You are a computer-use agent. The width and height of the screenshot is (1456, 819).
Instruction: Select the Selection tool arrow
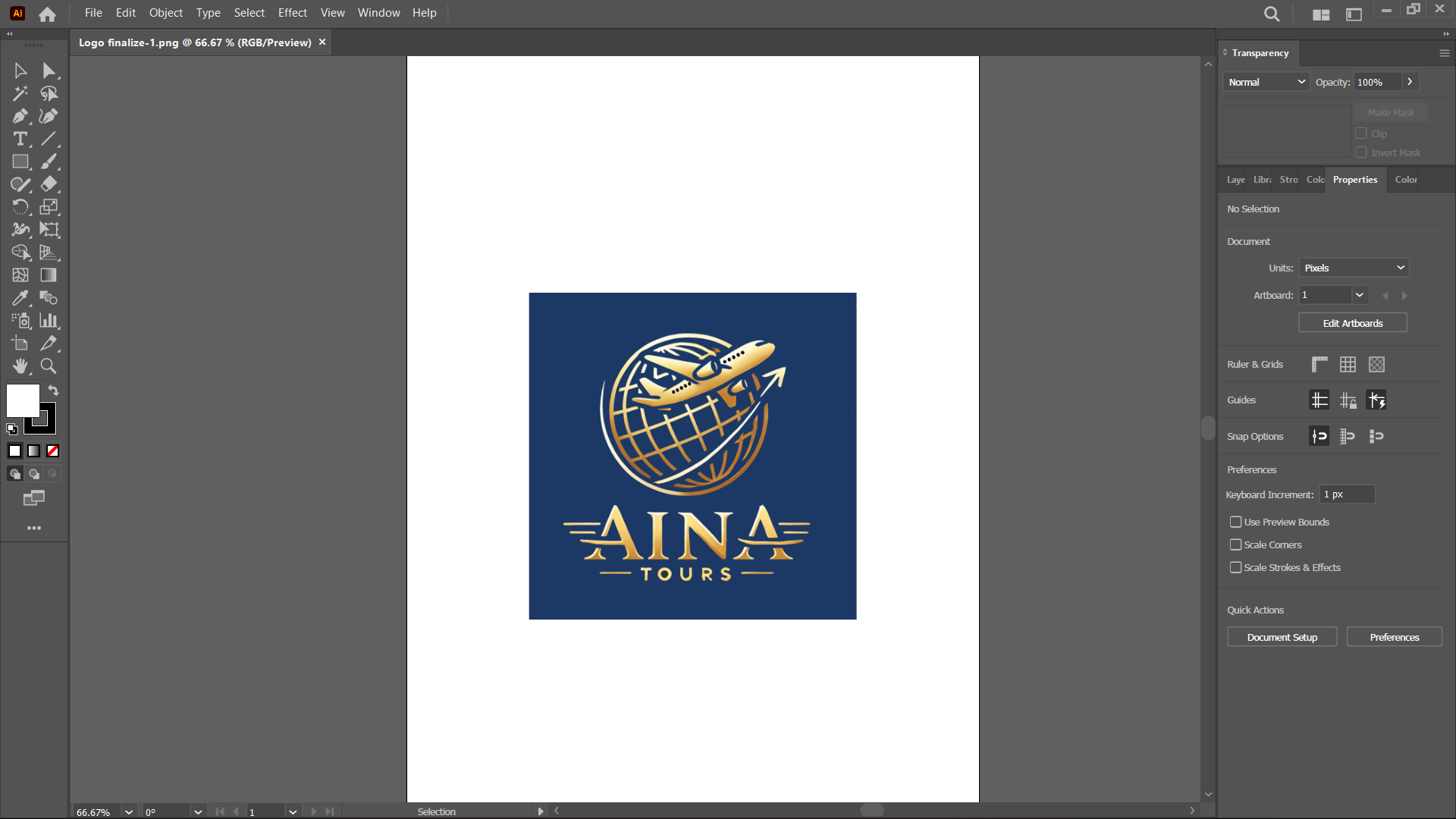pyautogui.click(x=20, y=71)
